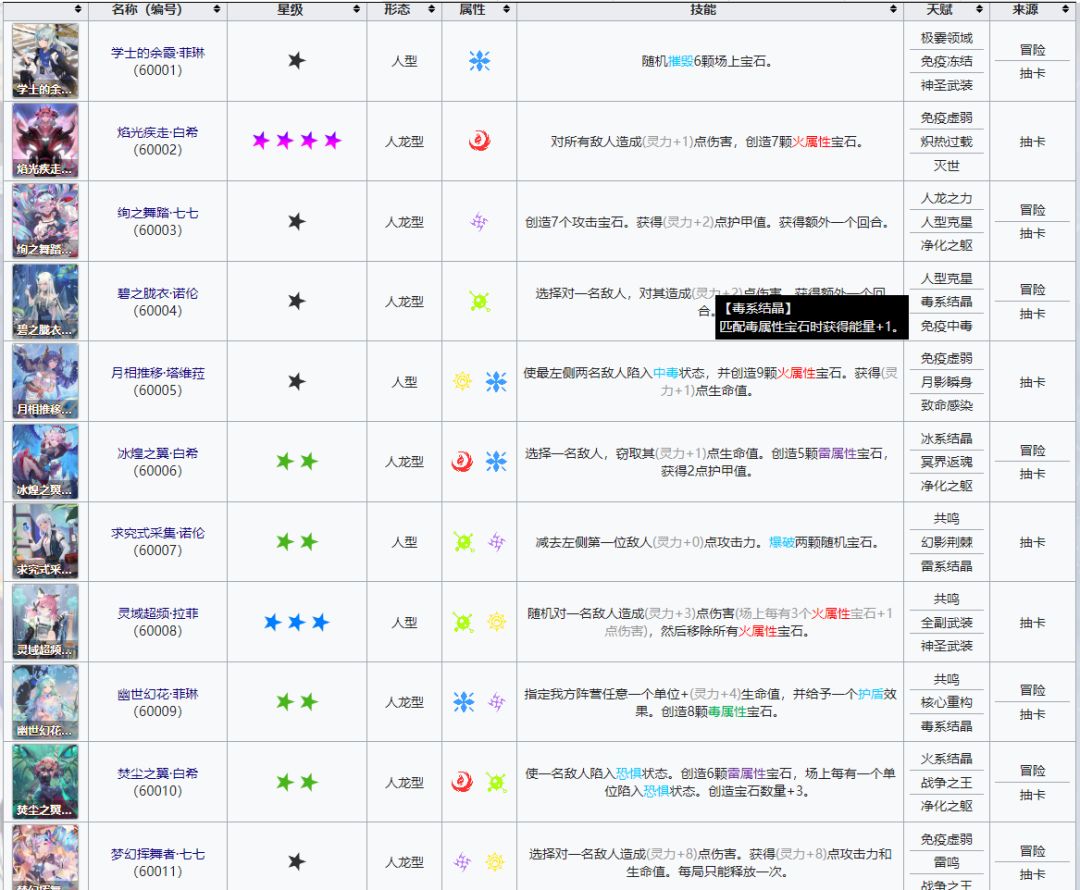The image size is (1080, 890).
Task: Select the 人龙之力 talent entry
Action: click(x=946, y=198)
